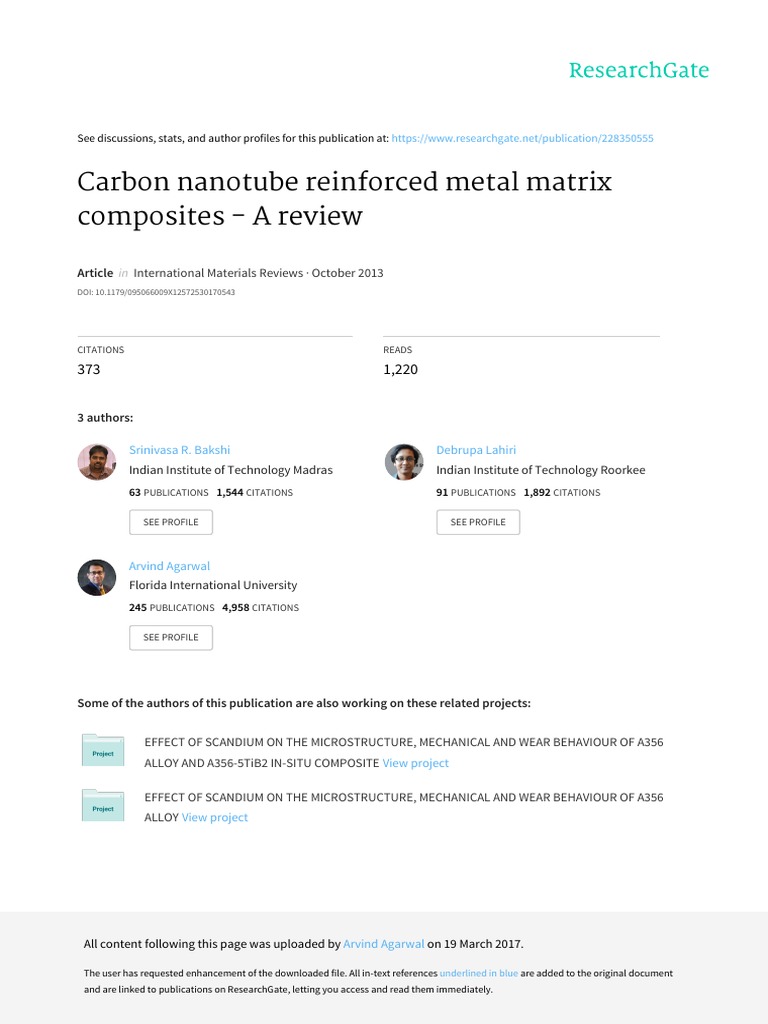
Task: Open Arvind Agarwal author name link
Action: coord(169,566)
